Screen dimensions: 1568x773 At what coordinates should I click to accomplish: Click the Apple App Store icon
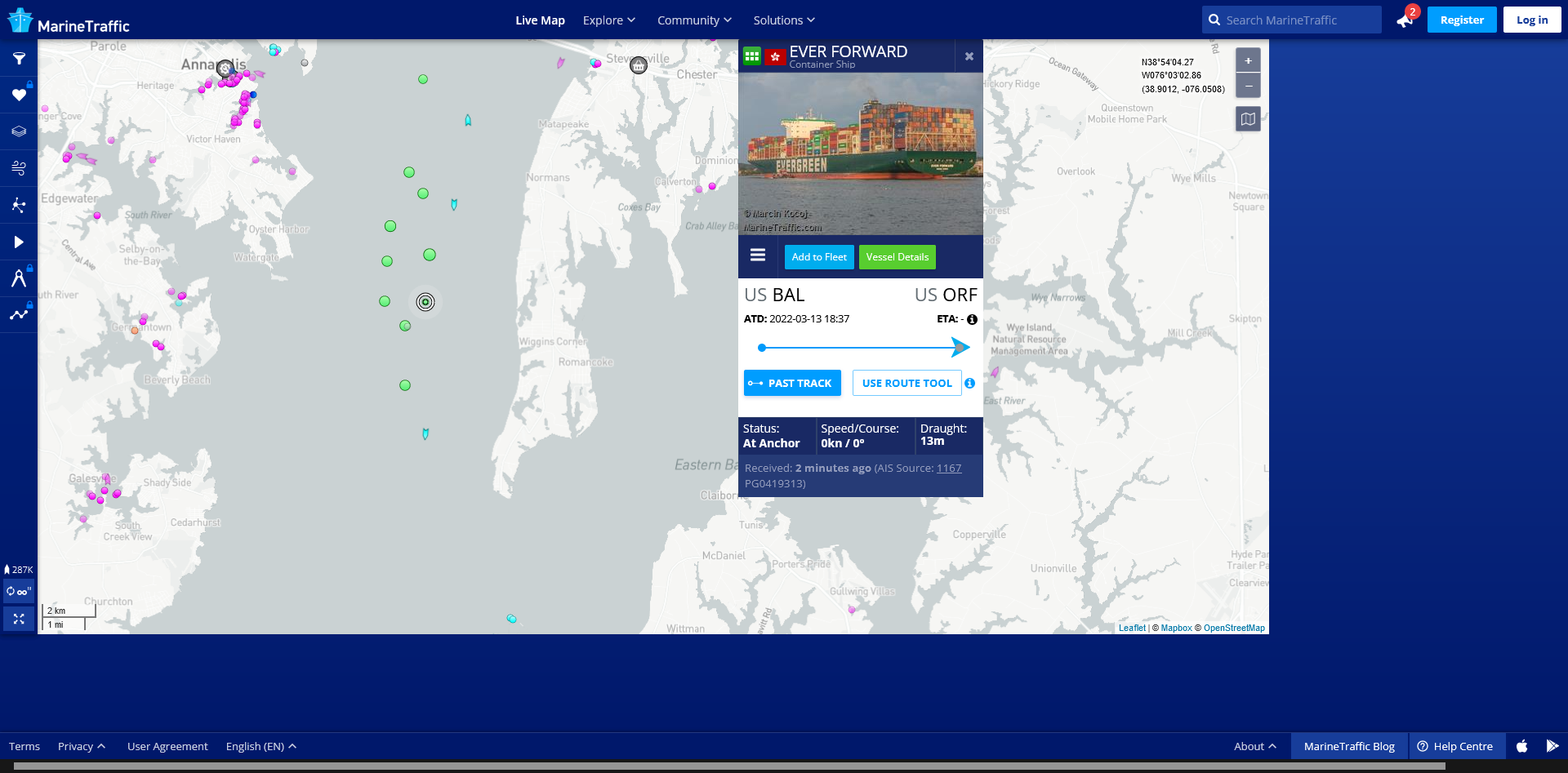point(1522,746)
